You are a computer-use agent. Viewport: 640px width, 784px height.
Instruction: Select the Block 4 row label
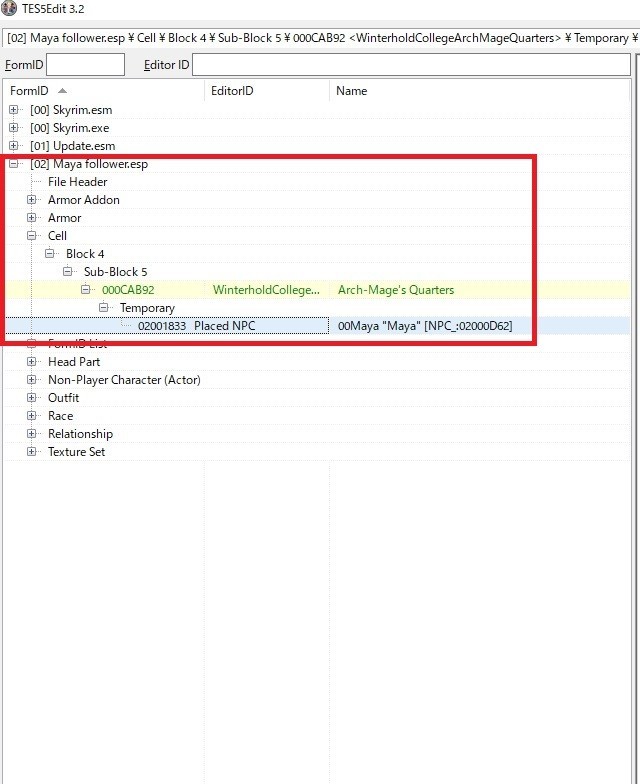pos(85,254)
